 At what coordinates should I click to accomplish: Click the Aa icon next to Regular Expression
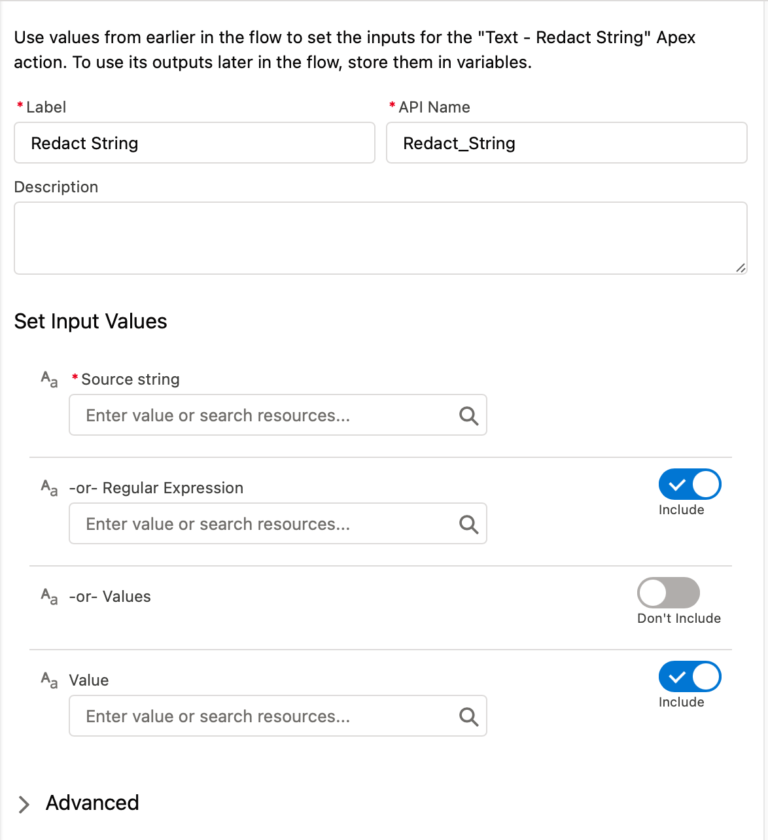tap(48, 488)
